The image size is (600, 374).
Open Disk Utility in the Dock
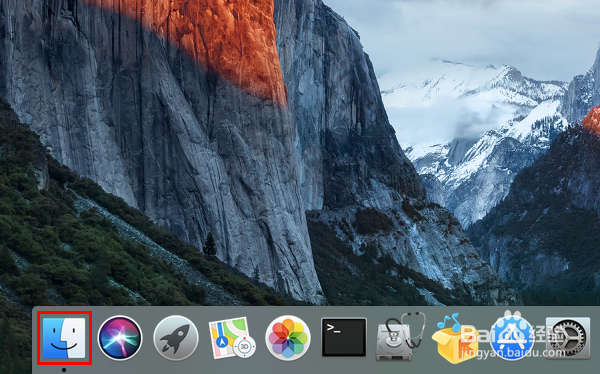[x=400, y=336]
